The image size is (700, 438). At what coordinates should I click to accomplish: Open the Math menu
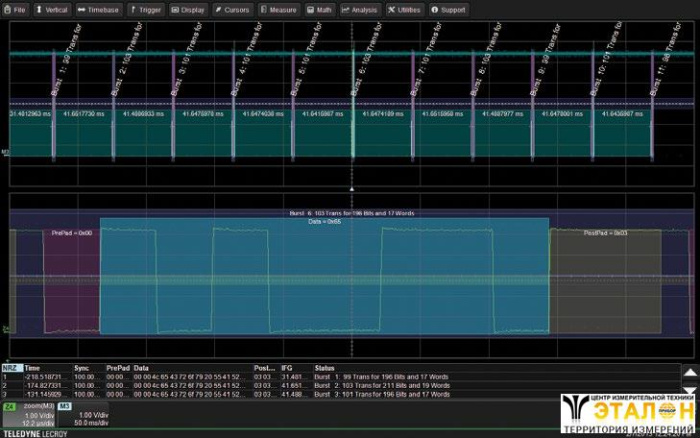[320, 9]
